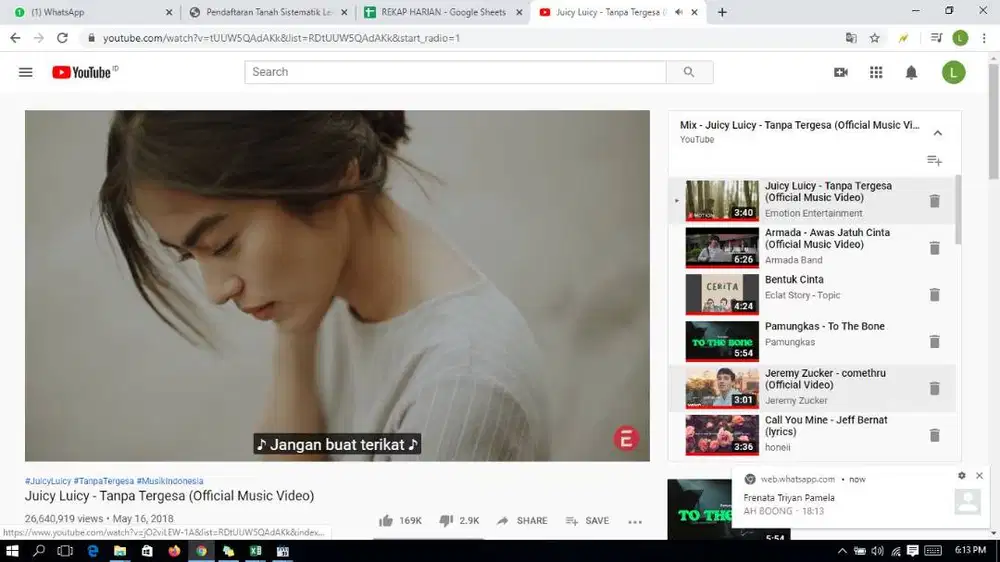Open the translate page icon
Viewport: 1000px width, 562px height.
point(851,38)
